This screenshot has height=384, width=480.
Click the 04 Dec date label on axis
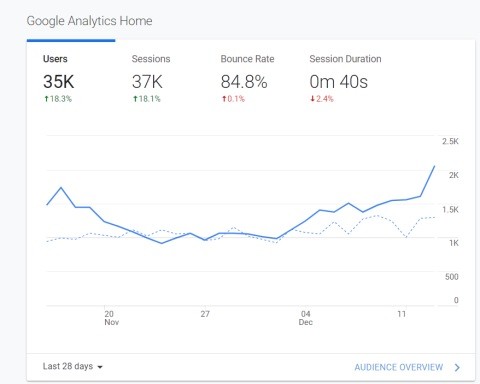[306, 318]
